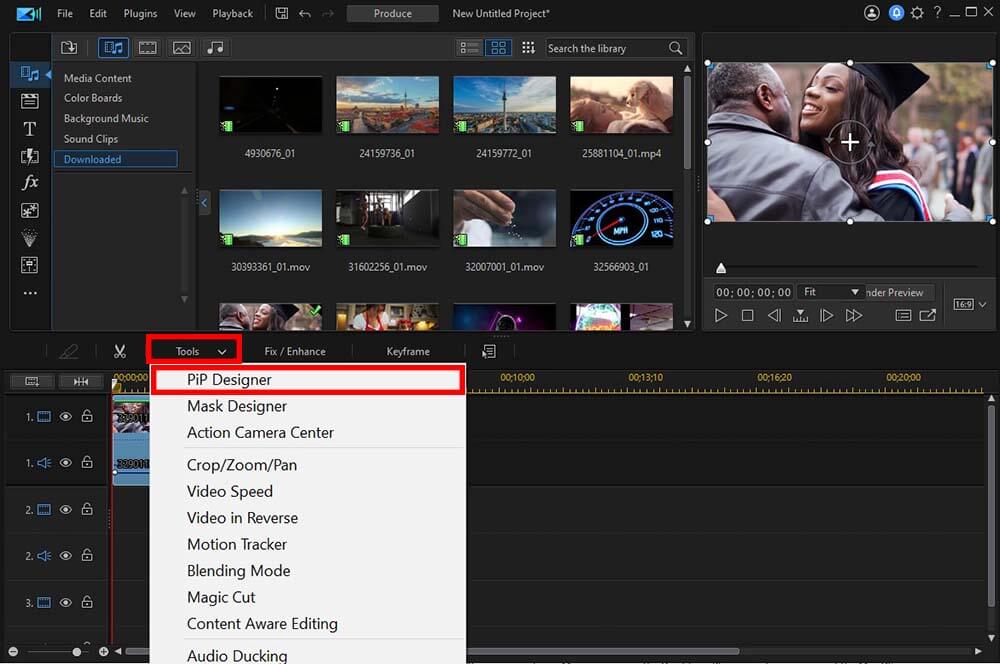Image resolution: width=1000 pixels, height=664 pixels.
Task: Open the Title Room (T icon)
Action: pos(29,129)
